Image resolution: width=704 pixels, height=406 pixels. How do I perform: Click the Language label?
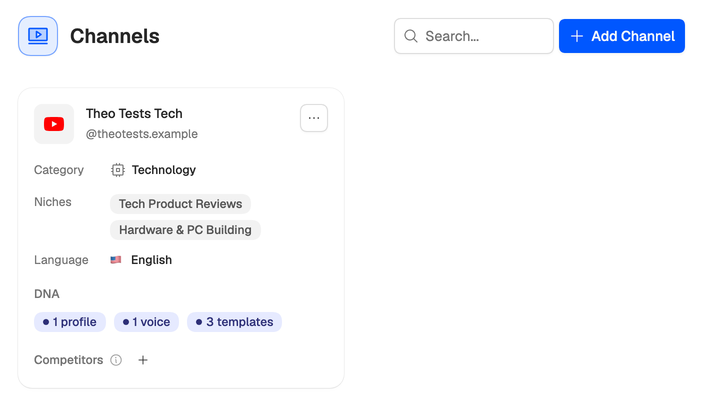pos(61,260)
